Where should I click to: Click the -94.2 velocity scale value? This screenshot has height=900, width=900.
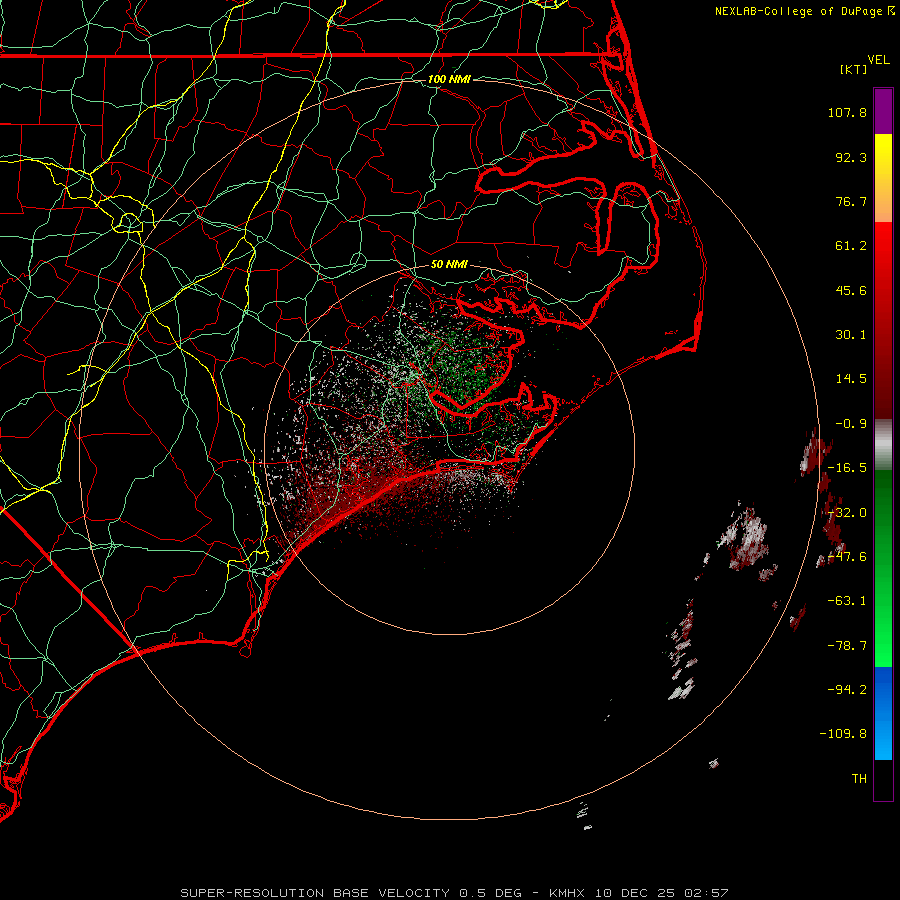pyautogui.click(x=847, y=690)
